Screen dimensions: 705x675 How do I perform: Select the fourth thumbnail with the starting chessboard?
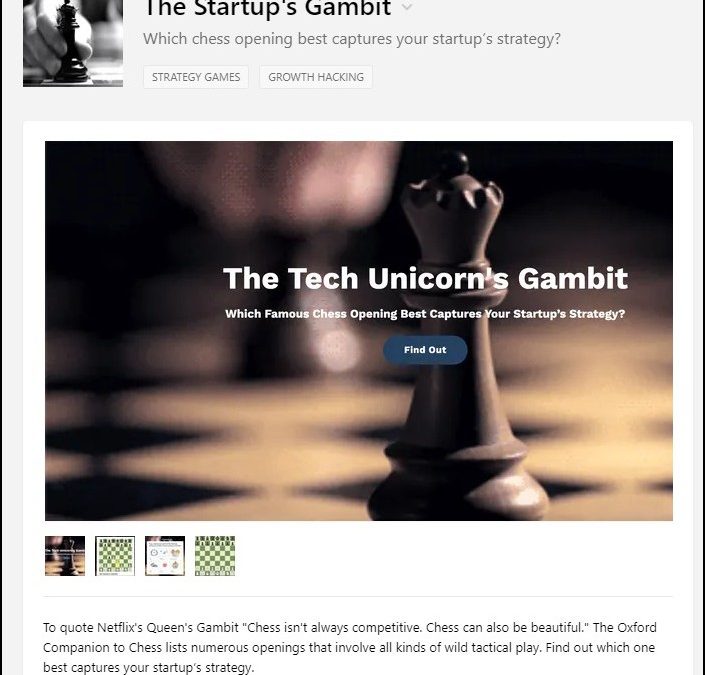(x=215, y=556)
